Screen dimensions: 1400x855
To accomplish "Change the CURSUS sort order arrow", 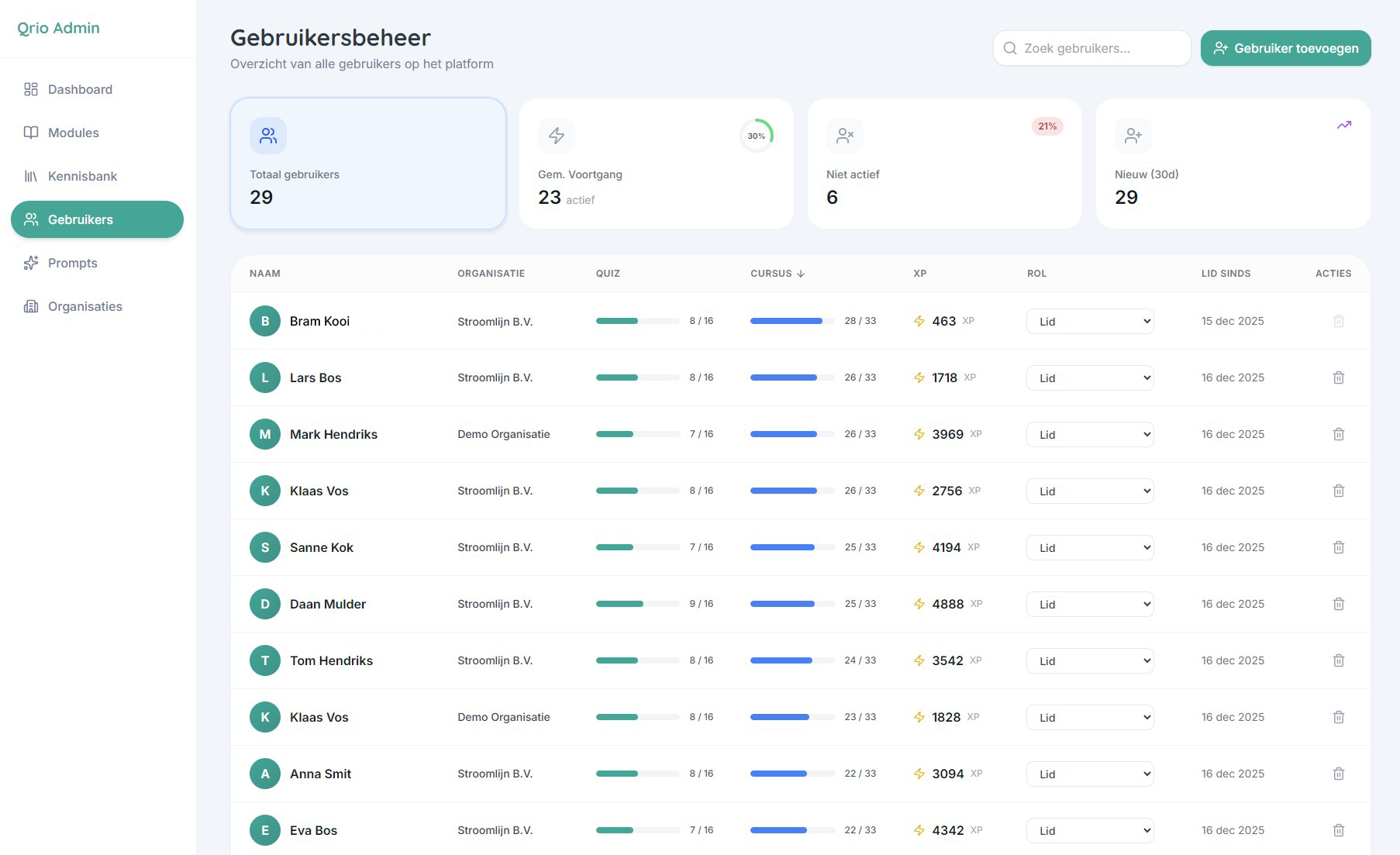I will coord(801,274).
